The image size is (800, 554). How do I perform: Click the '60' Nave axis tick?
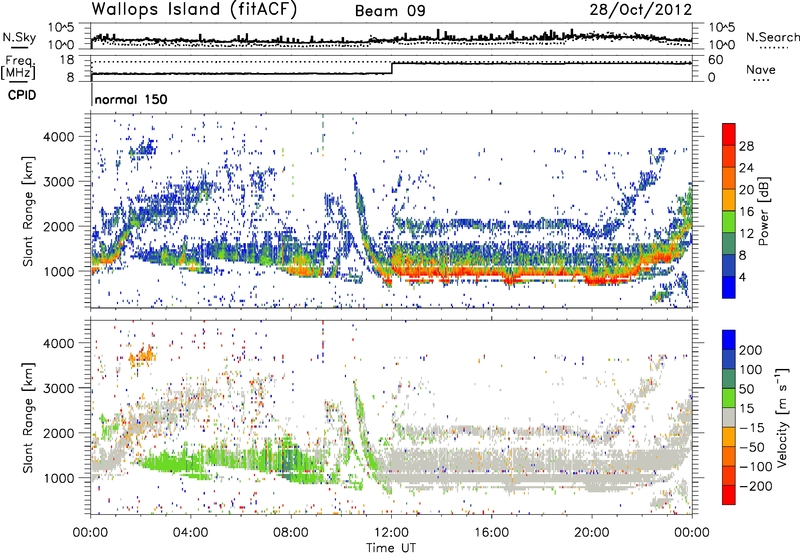(x=716, y=60)
